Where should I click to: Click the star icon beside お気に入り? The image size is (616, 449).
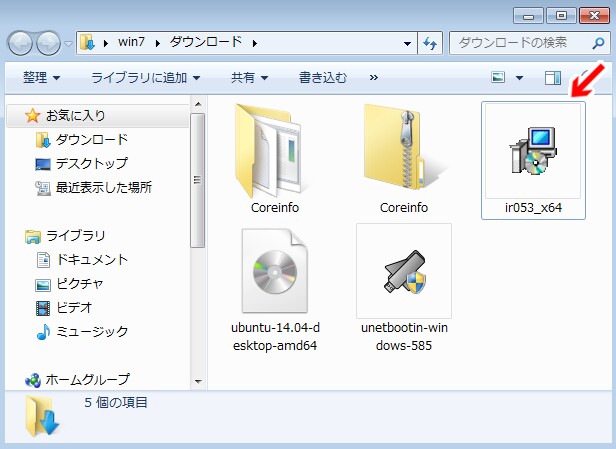pos(32,116)
